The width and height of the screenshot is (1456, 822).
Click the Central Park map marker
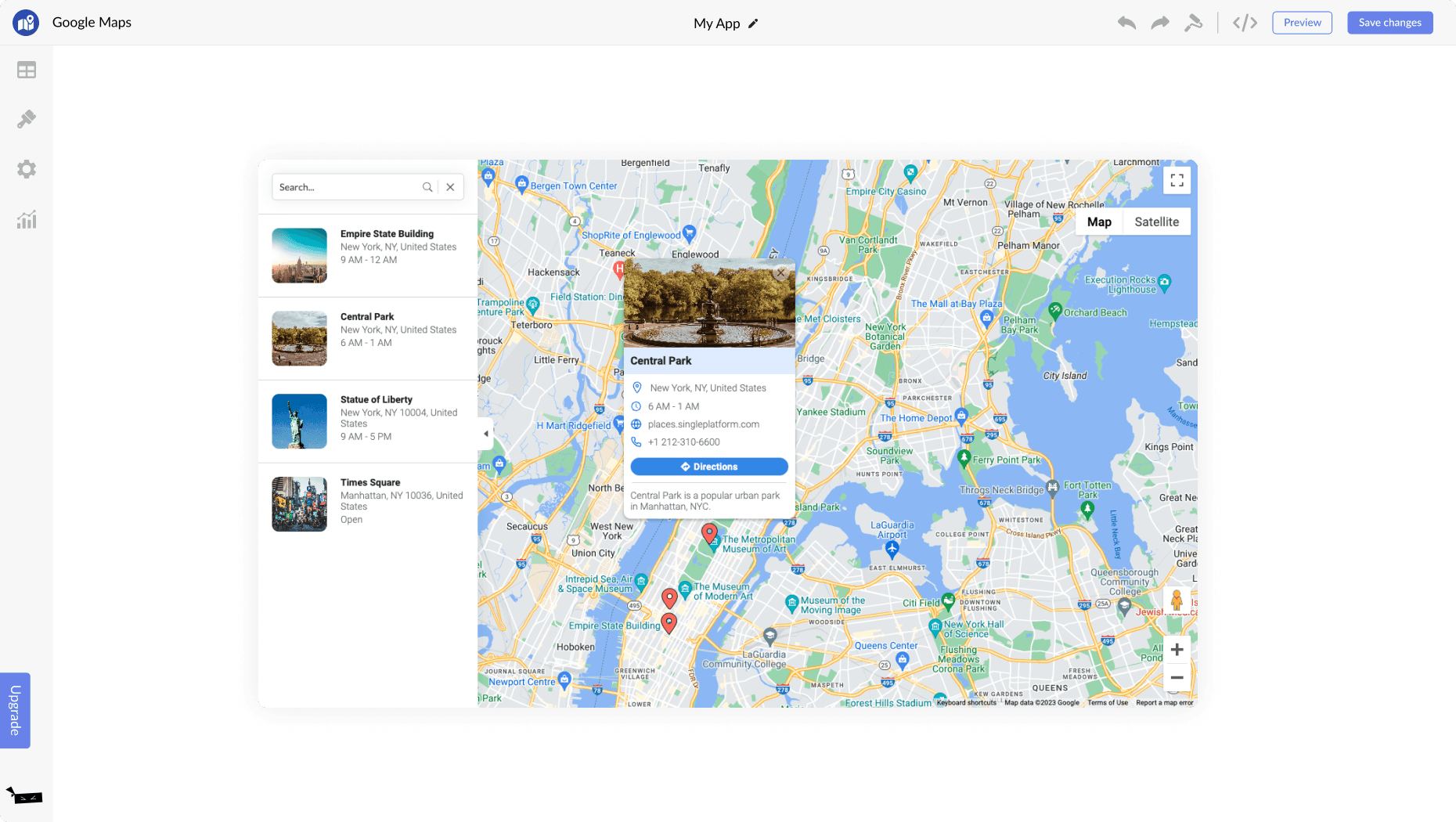(x=709, y=534)
